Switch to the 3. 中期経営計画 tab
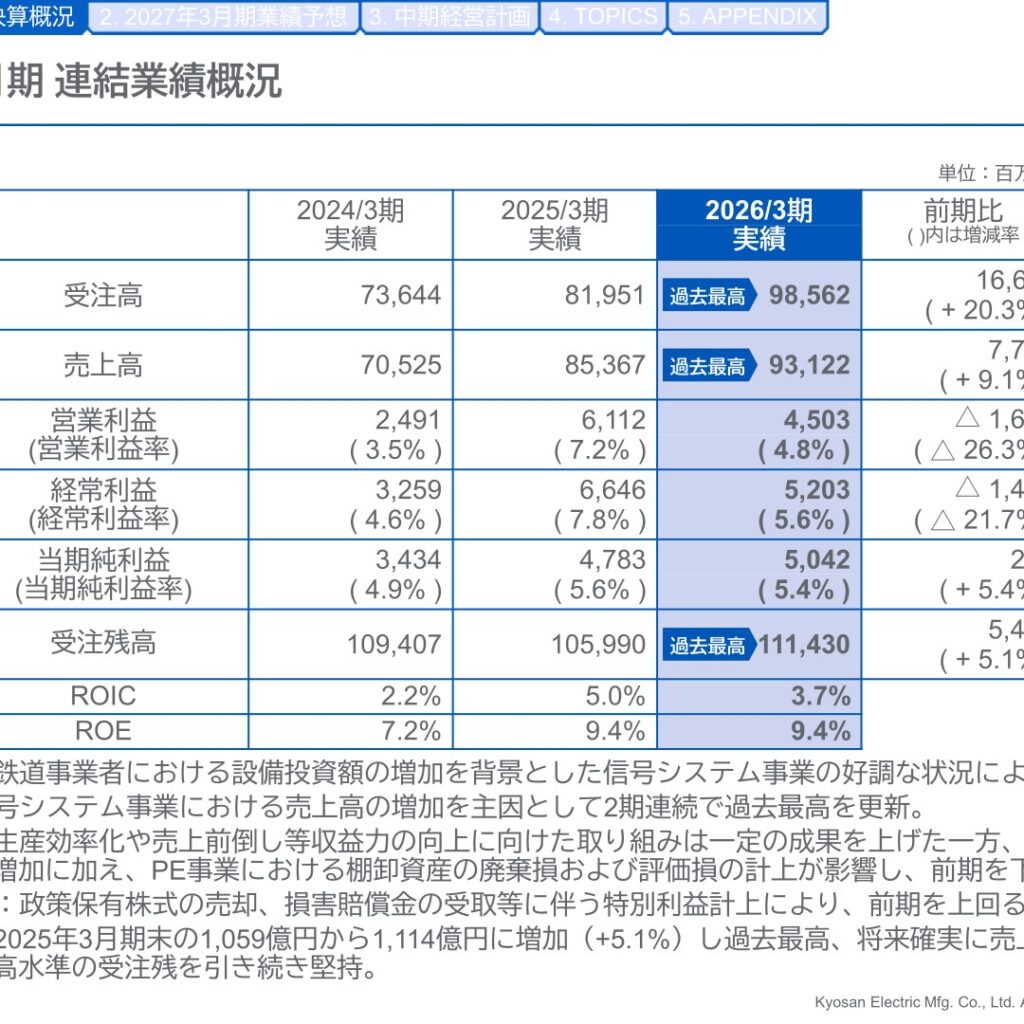The width and height of the screenshot is (1024, 1024). click(x=449, y=16)
